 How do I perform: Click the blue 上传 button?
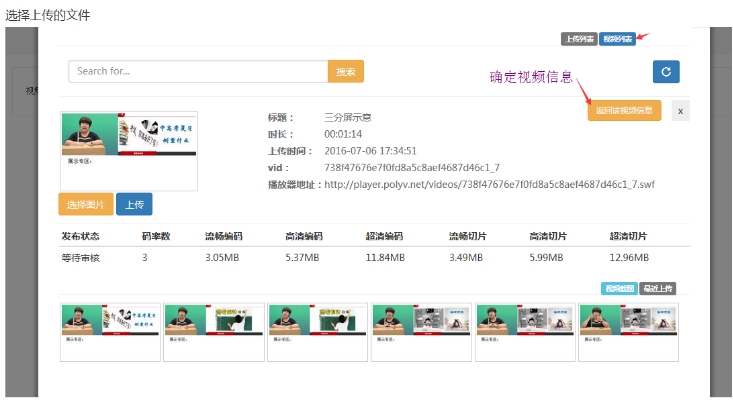(133, 204)
